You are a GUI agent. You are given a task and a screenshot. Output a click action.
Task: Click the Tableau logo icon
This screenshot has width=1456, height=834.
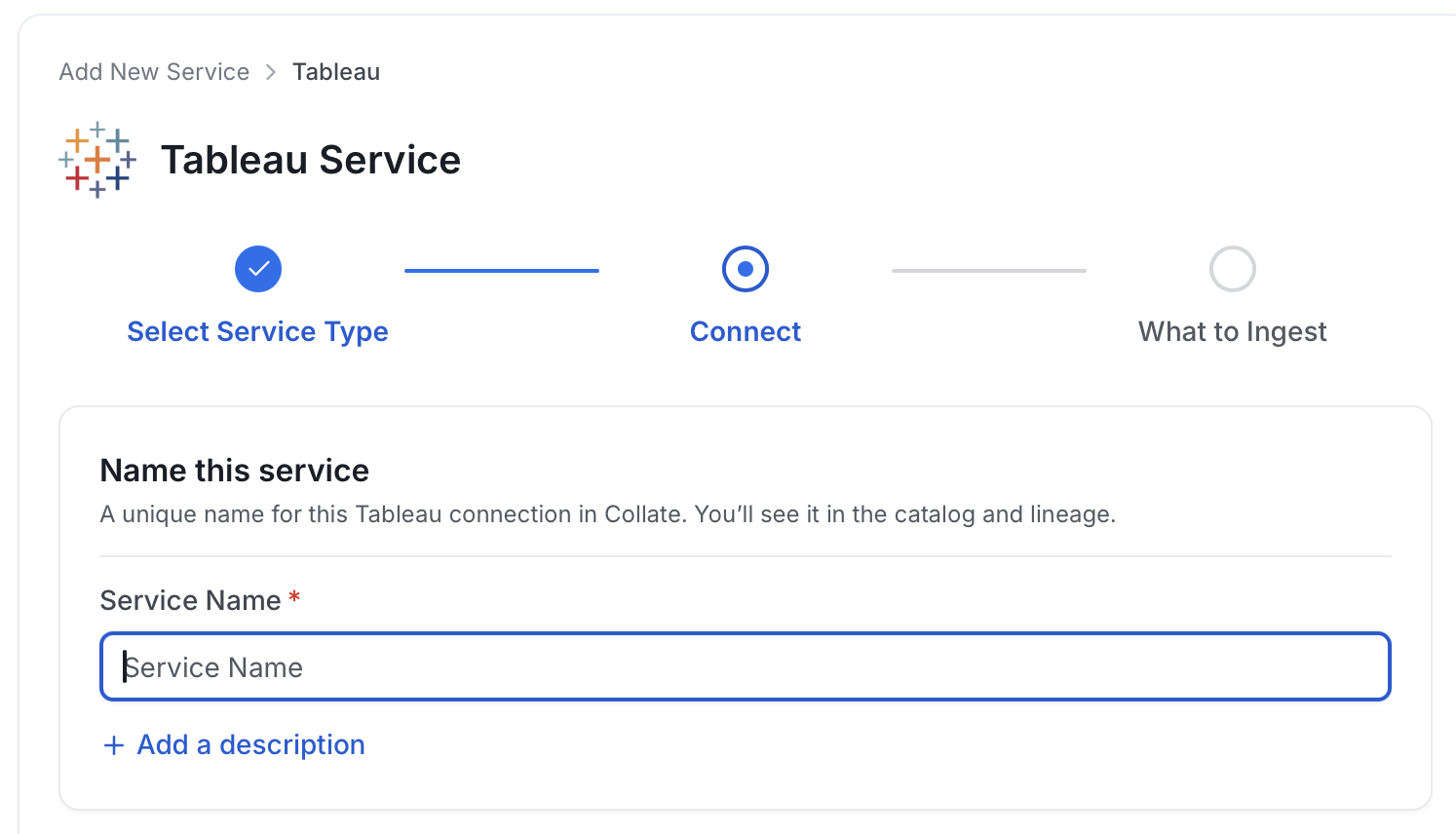(x=97, y=160)
